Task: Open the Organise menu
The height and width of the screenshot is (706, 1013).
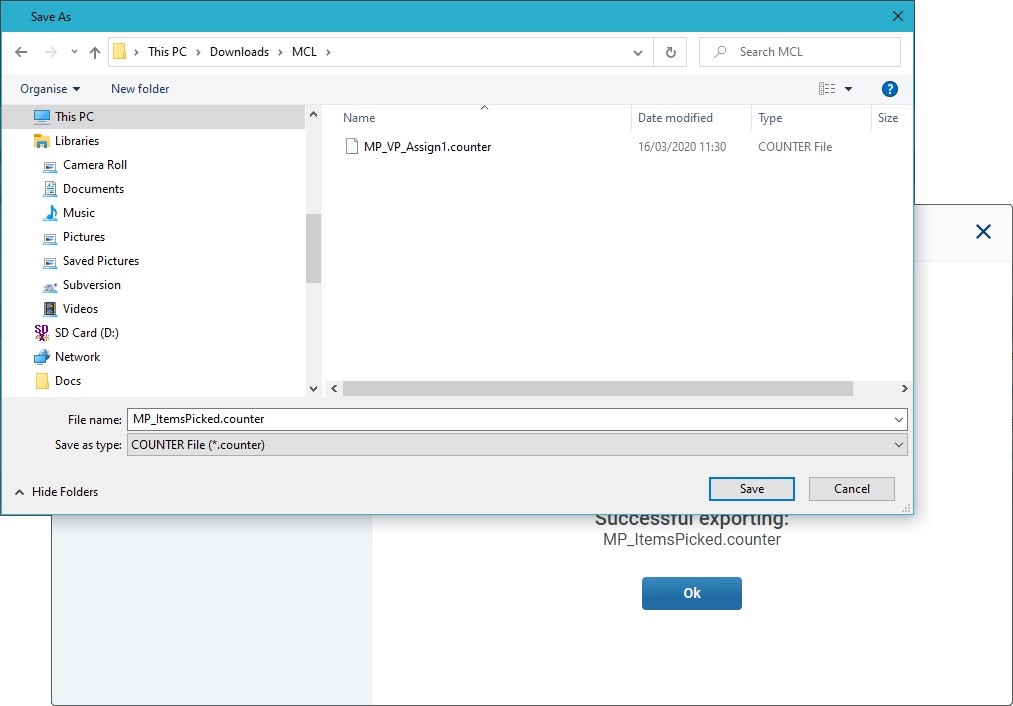Action: (x=50, y=89)
